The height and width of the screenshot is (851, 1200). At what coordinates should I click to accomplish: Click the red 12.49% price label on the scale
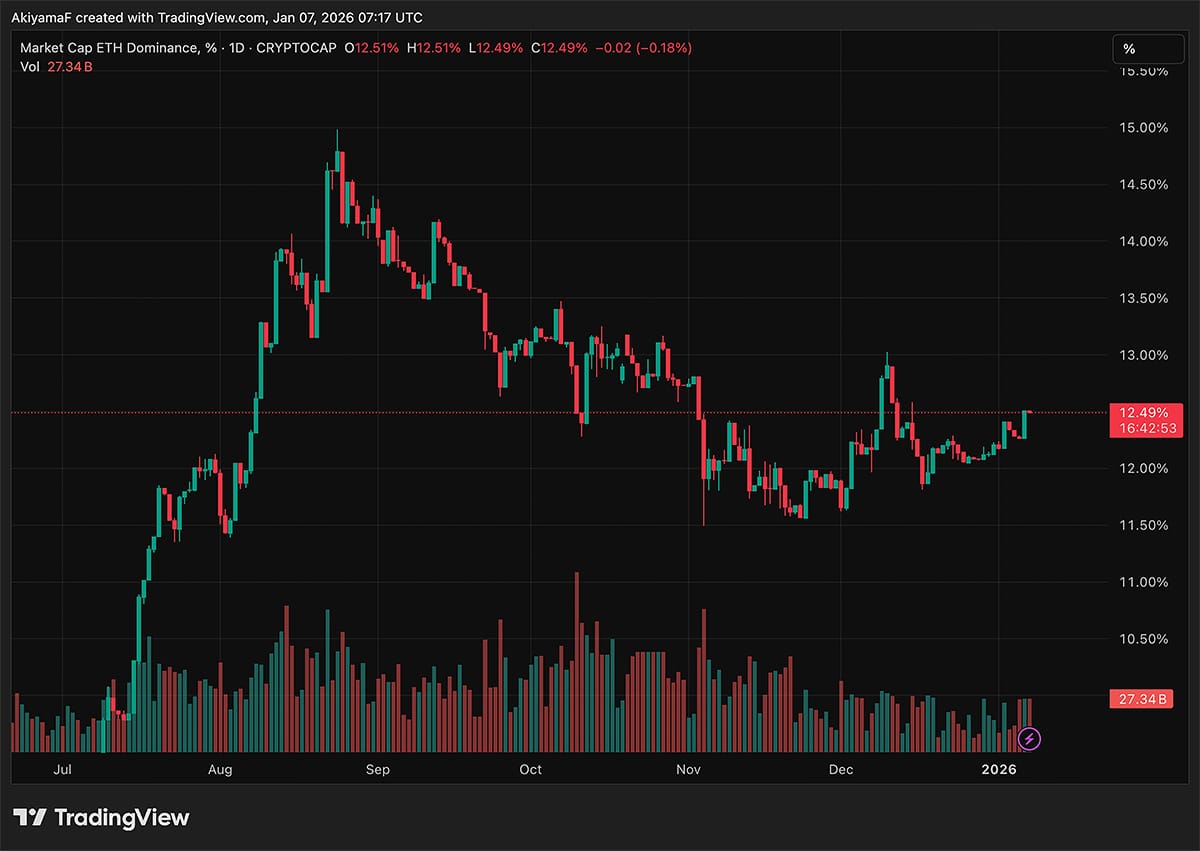point(1146,412)
